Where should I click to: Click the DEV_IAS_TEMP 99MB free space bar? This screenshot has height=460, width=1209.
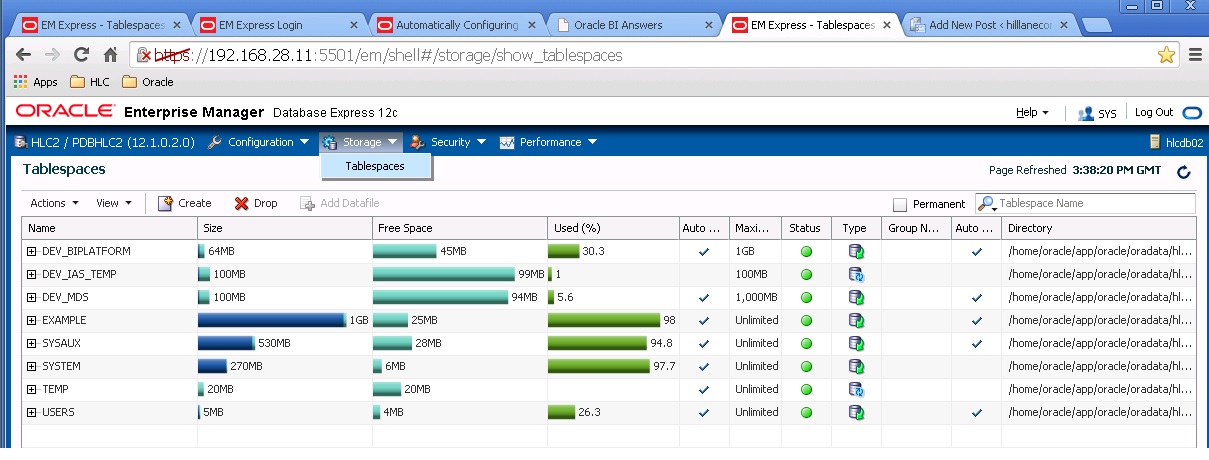tap(443, 274)
